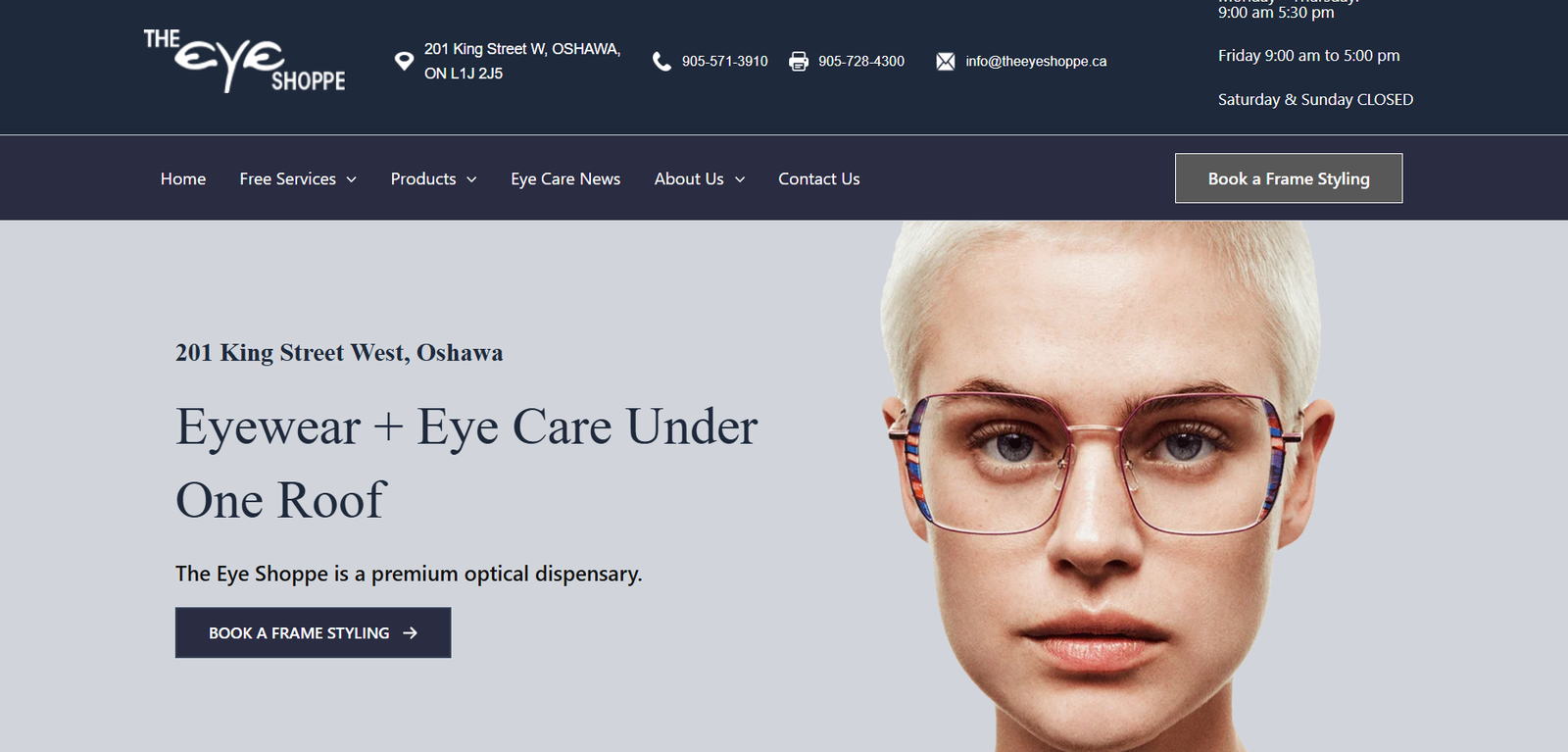1568x752 pixels.
Task: Click Book a Frame Styling nav button
Action: (x=1289, y=178)
